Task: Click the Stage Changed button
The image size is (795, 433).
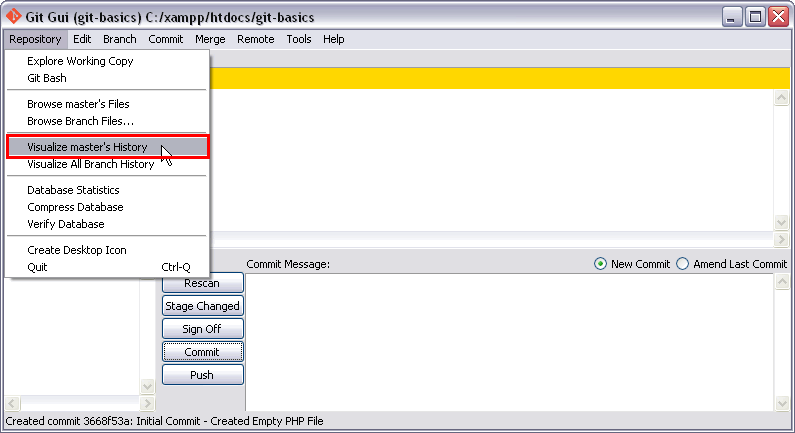Action: click(x=202, y=306)
